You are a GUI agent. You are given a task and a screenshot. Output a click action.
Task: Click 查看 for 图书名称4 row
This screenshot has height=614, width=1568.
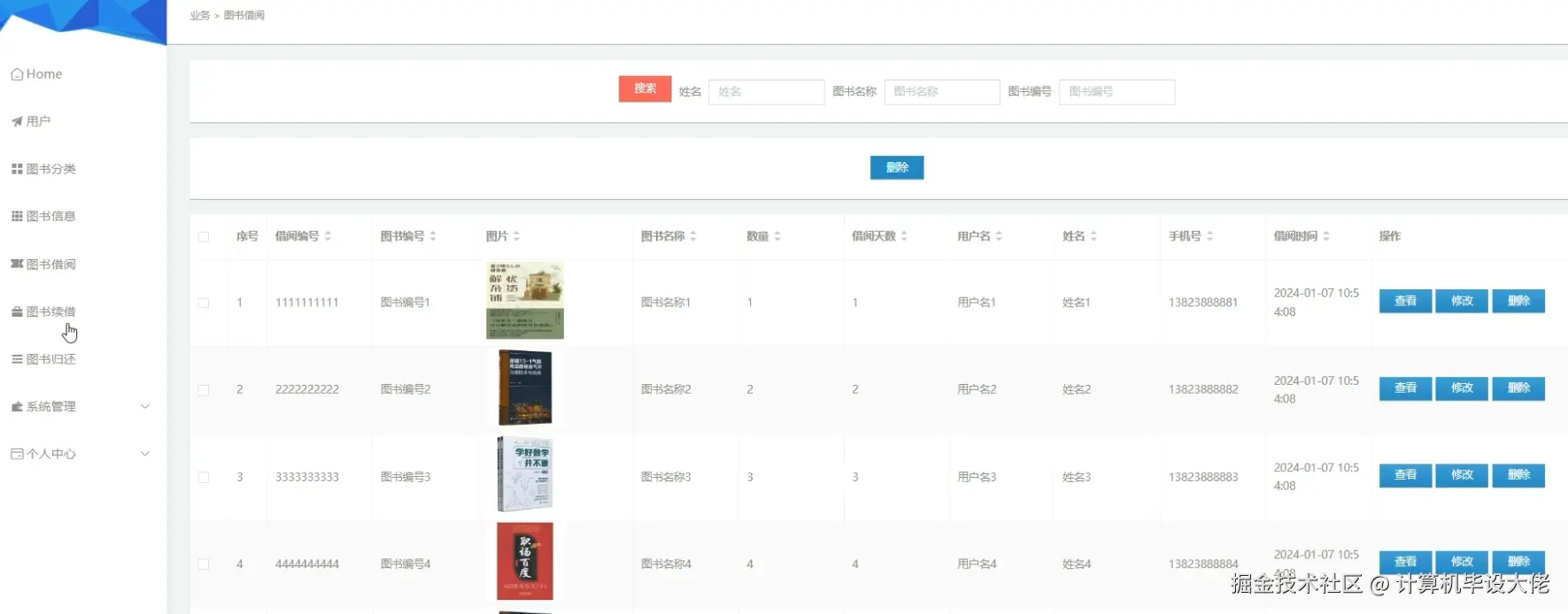coord(1405,562)
